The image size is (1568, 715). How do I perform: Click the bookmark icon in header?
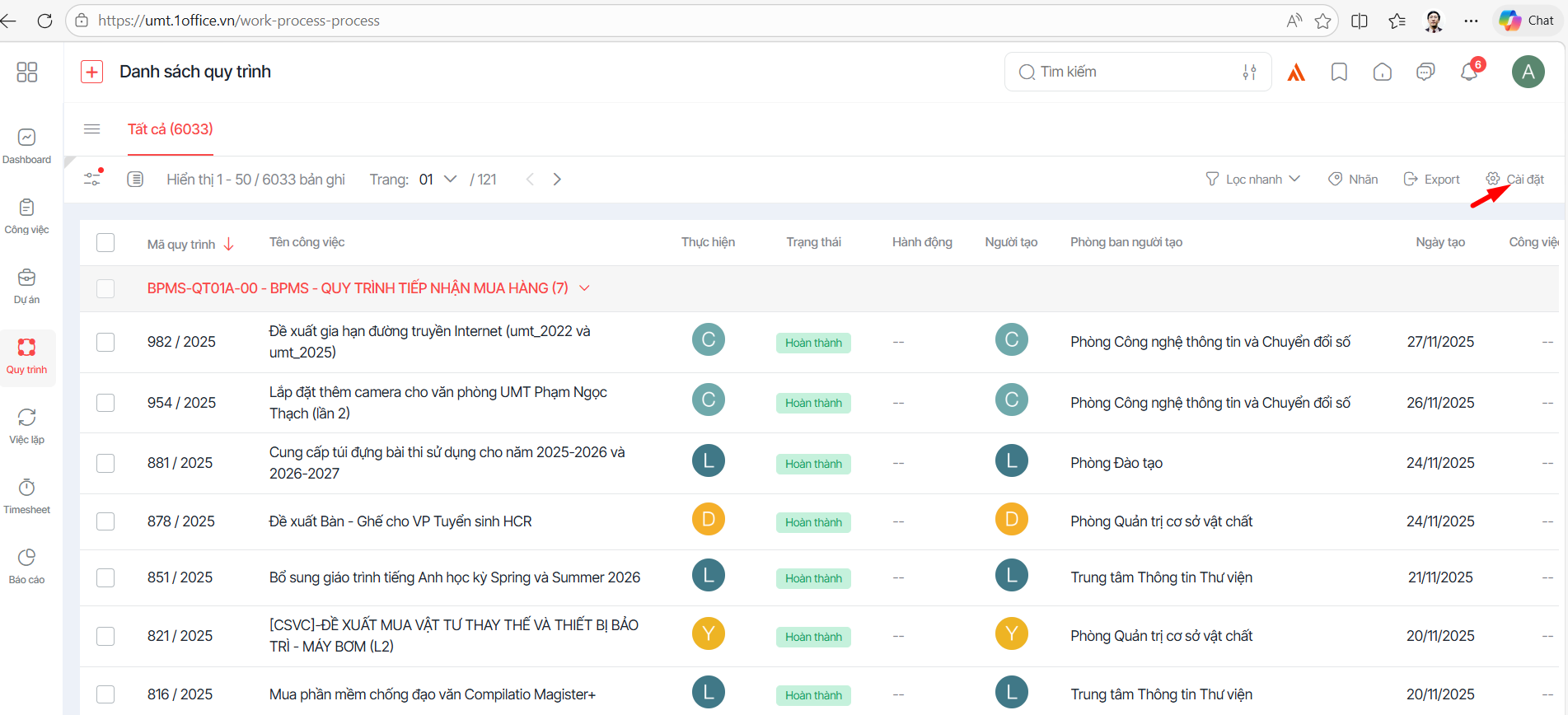(1339, 72)
